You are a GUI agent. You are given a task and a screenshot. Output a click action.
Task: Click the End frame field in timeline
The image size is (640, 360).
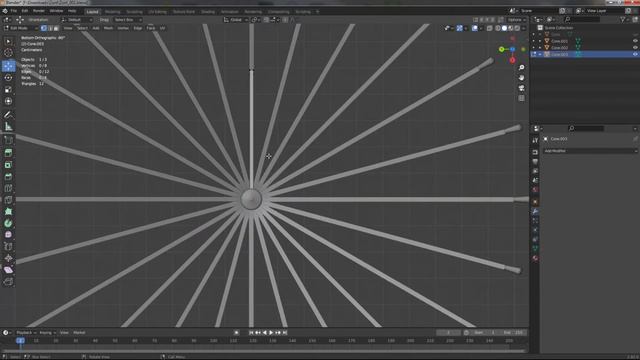pyautogui.click(x=513, y=333)
